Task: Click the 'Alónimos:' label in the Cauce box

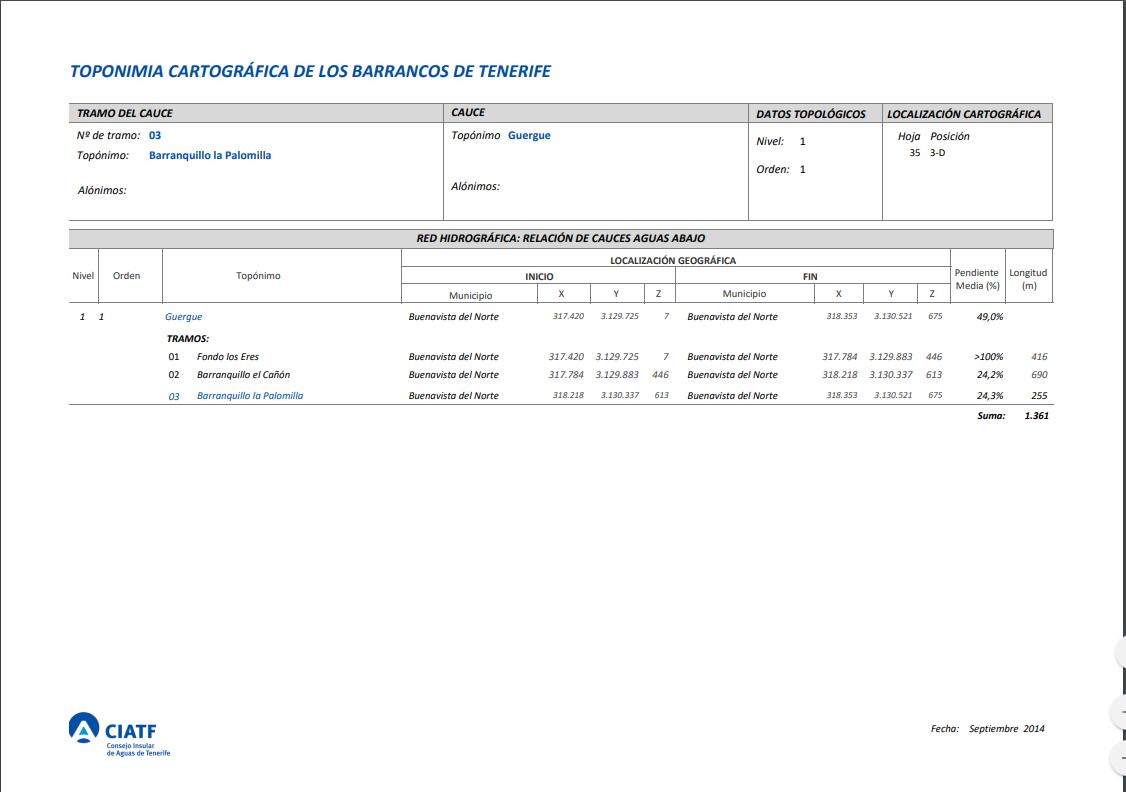Action: coord(475,187)
